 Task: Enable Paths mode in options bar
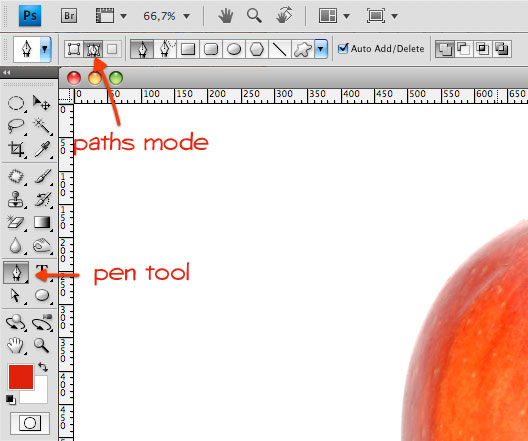pos(93,49)
